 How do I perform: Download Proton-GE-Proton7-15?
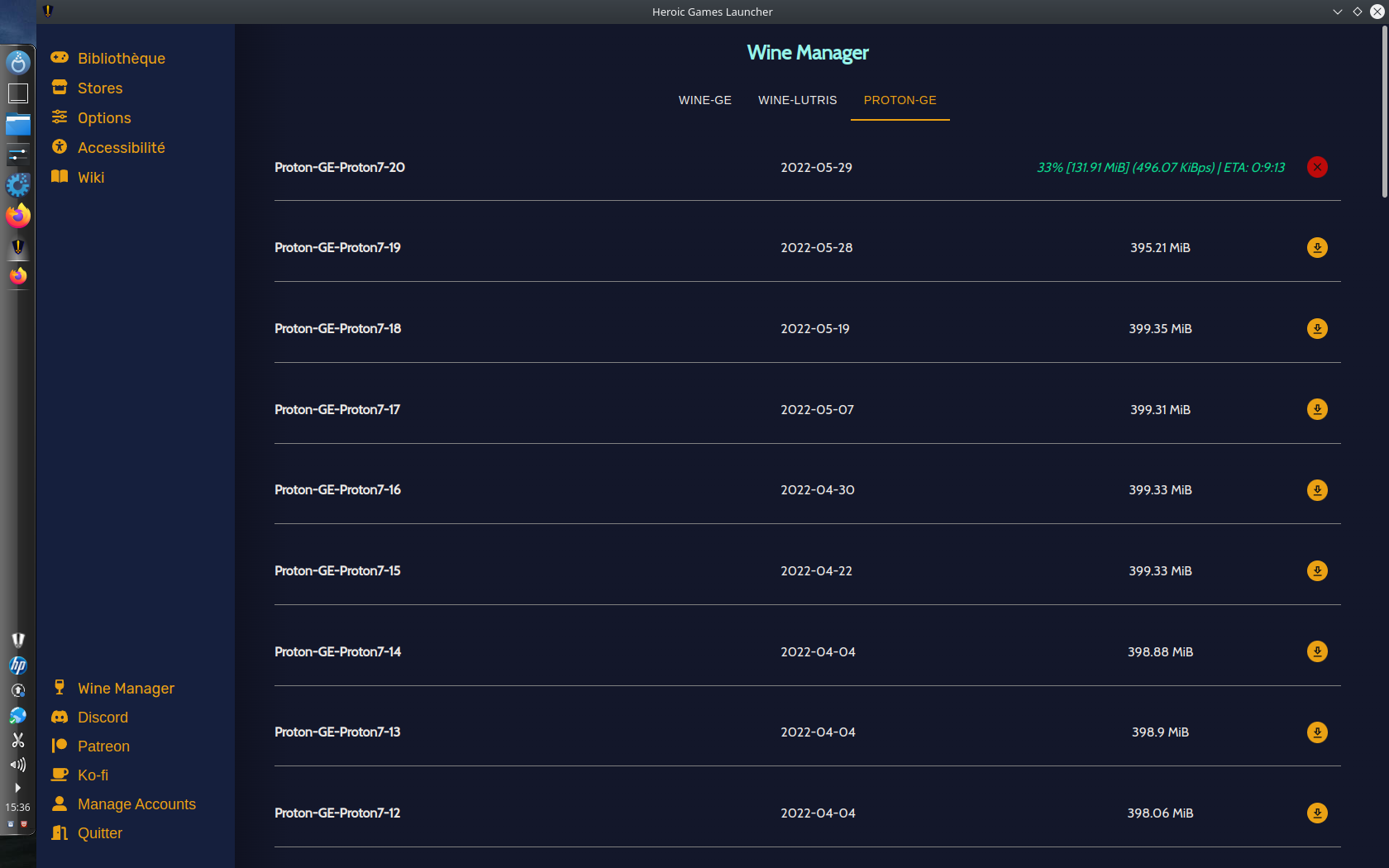point(1317,571)
